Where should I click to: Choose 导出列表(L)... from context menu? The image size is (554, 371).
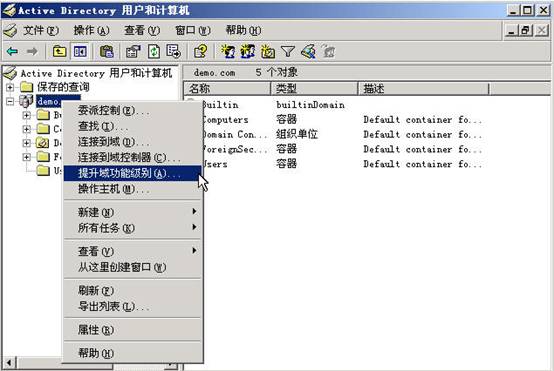pos(132,306)
